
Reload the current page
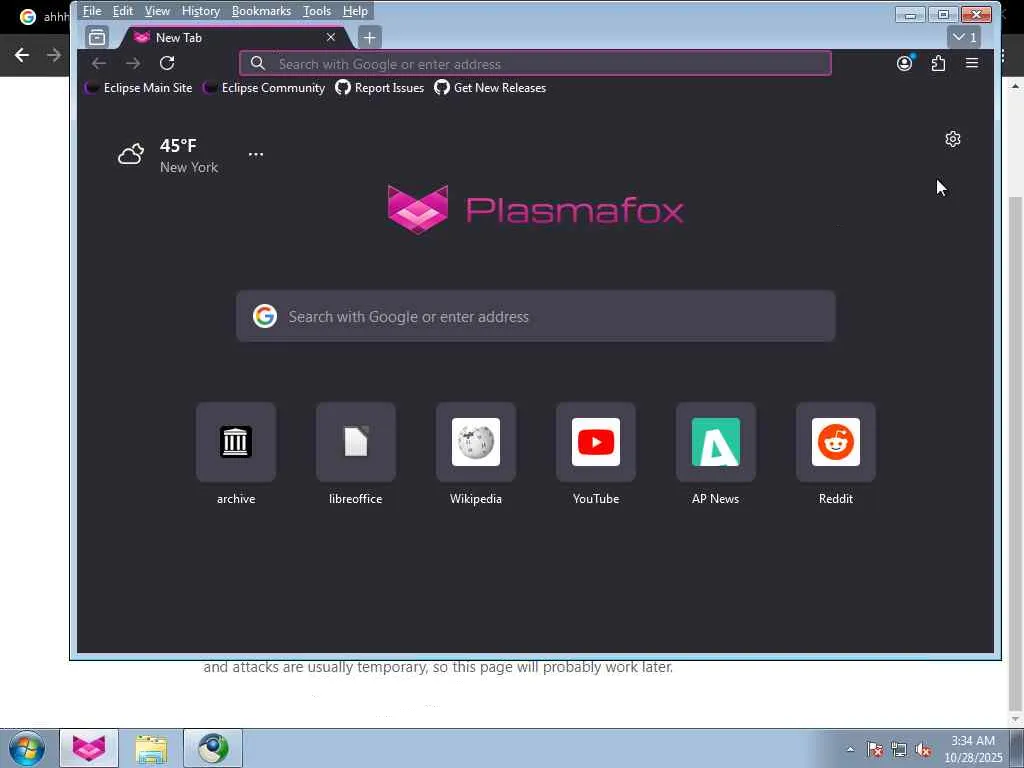point(167,63)
